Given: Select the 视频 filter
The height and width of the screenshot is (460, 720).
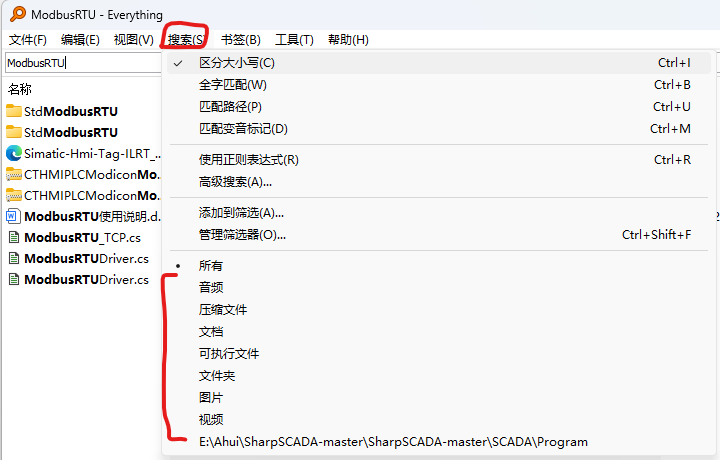Looking at the screenshot, I should (x=439, y=420).
